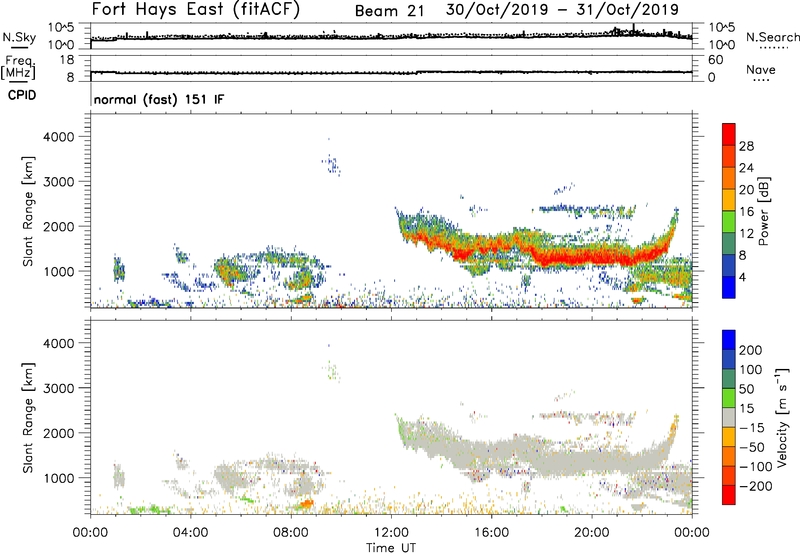
Task: Click the '12:00' time axis tick label
Action: click(x=391, y=533)
